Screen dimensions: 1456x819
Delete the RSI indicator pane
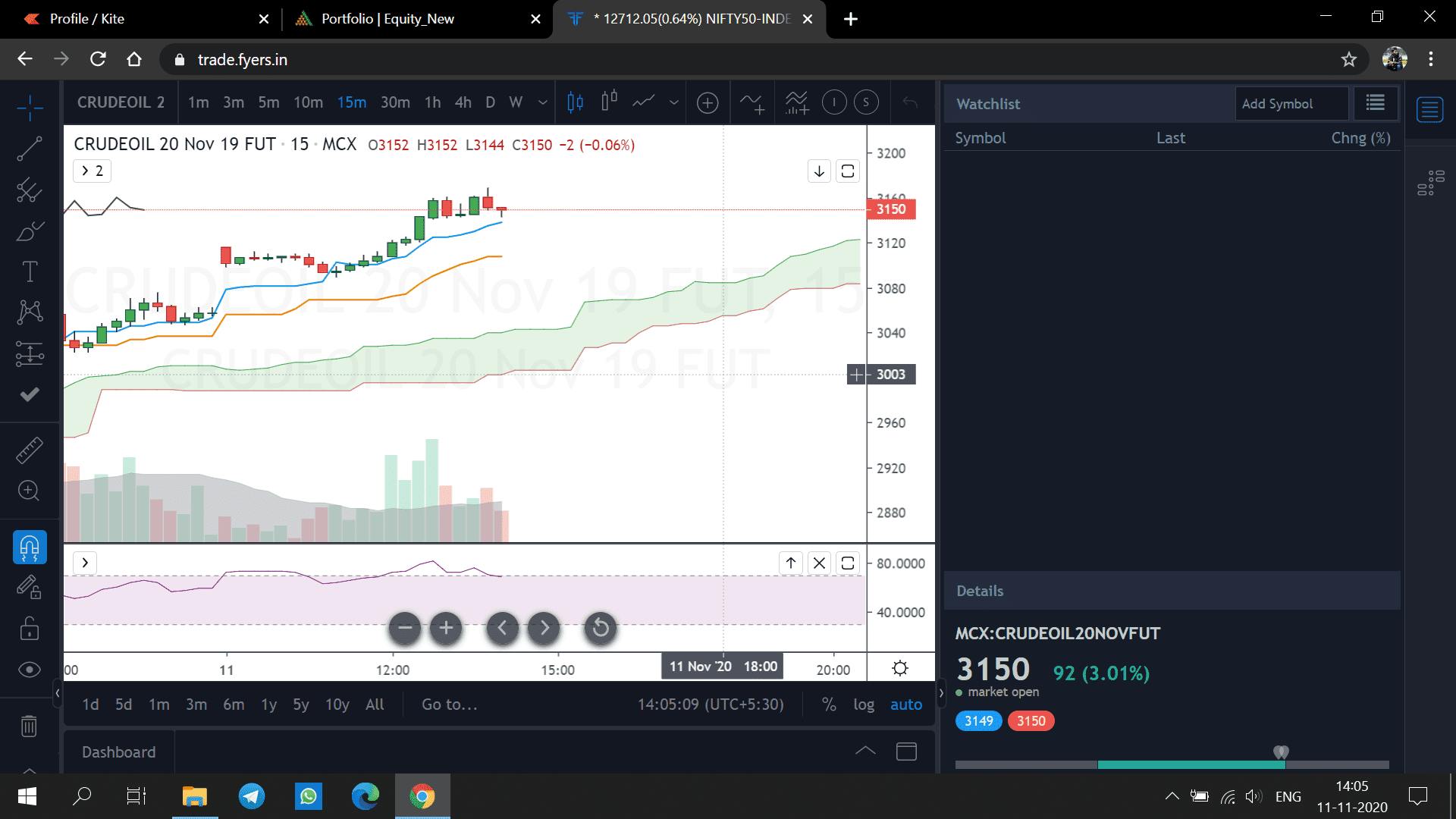coord(819,563)
